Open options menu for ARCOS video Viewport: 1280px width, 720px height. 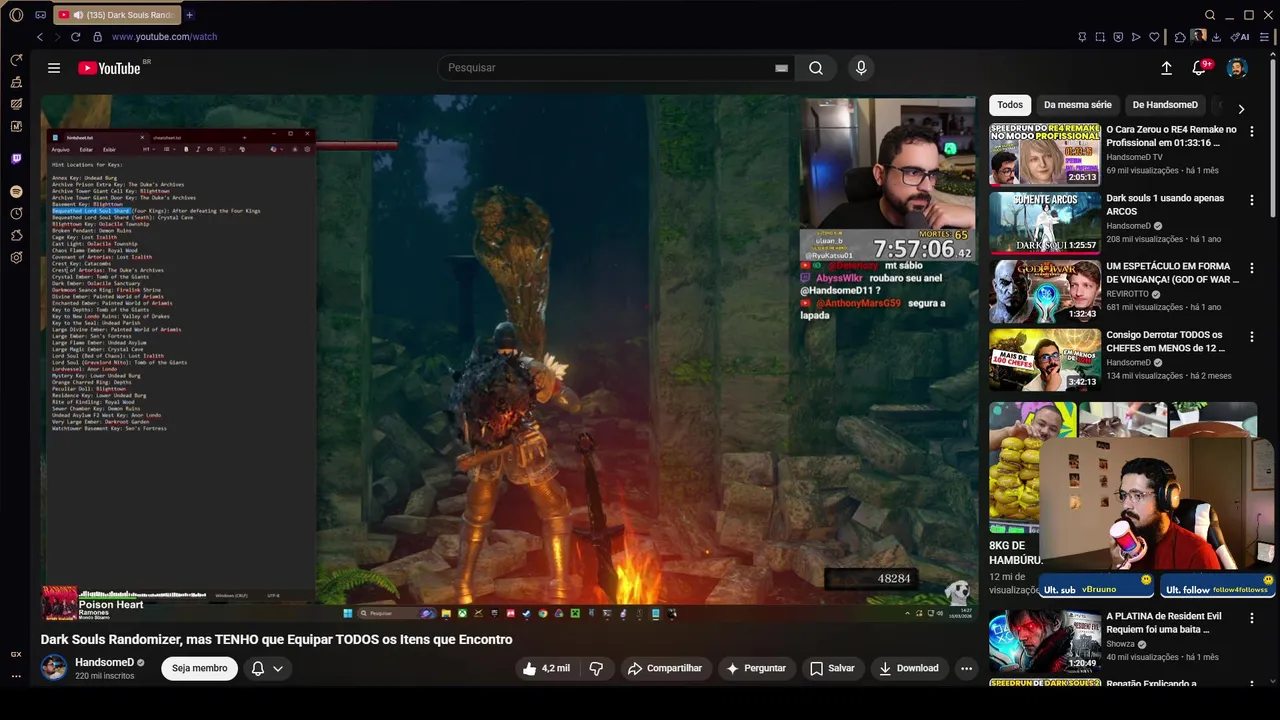coord(1251,201)
